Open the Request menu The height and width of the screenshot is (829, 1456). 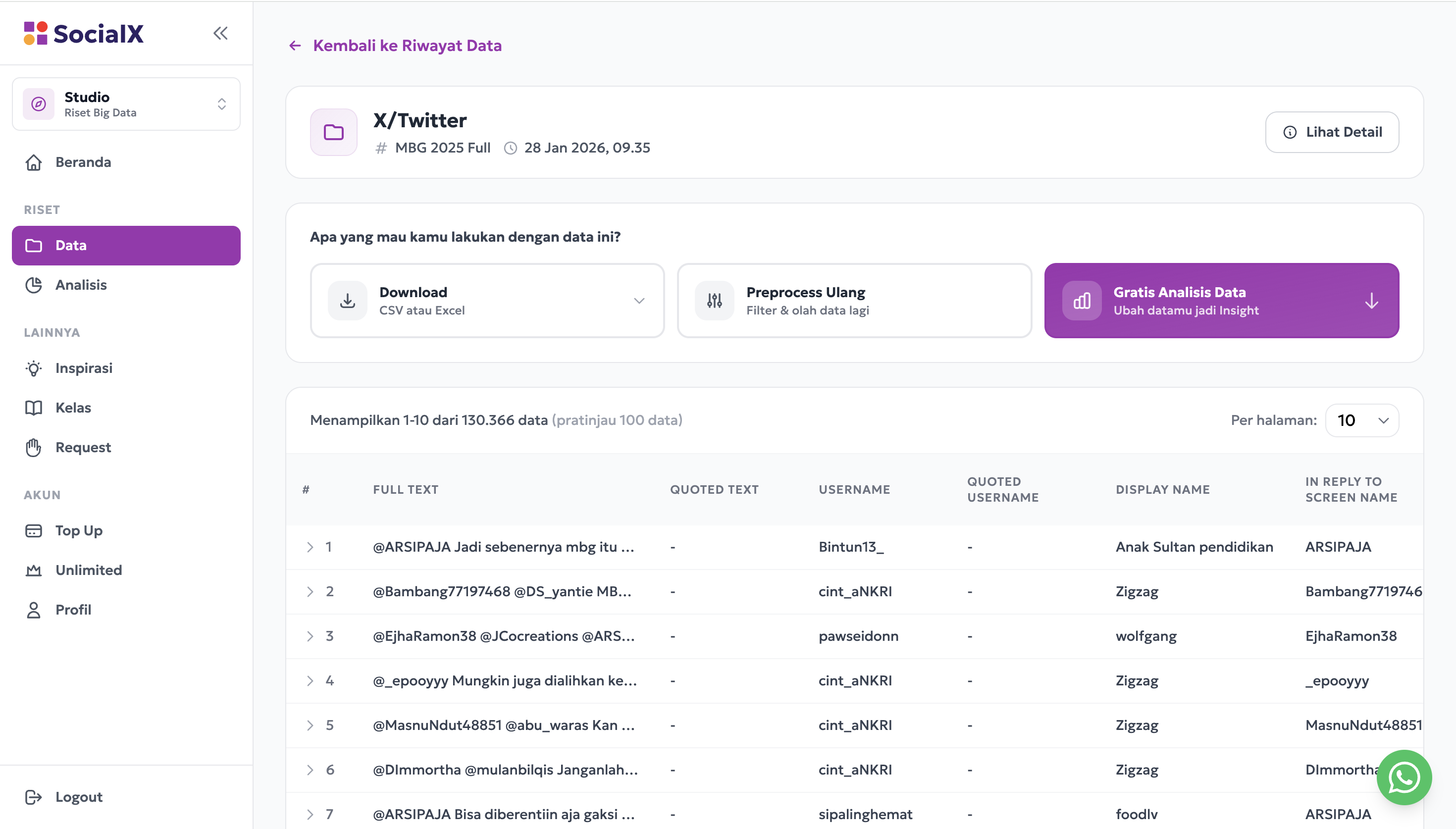pyautogui.click(x=126, y=448)
